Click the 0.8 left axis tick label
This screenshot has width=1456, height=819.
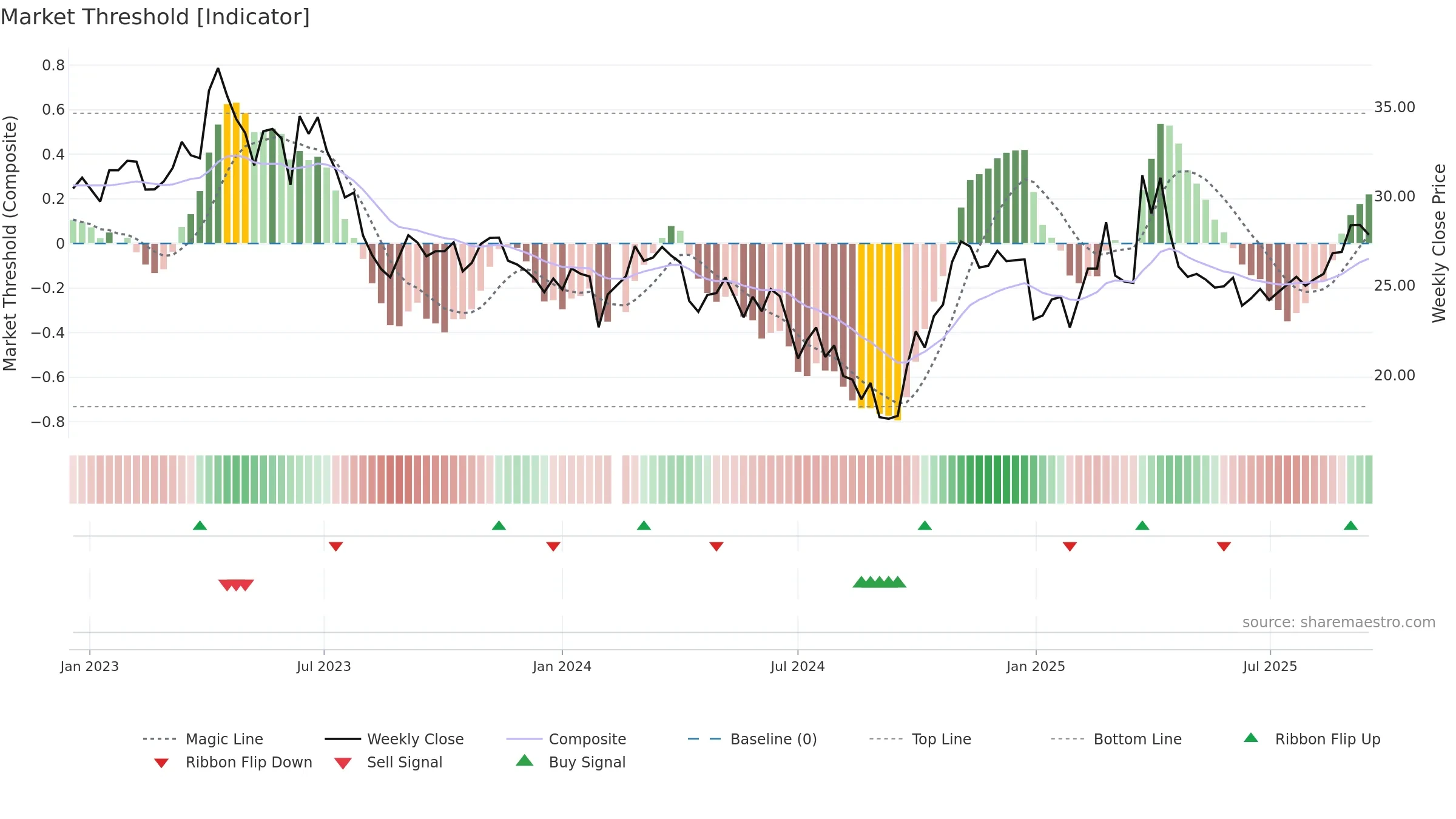(53, 65)
